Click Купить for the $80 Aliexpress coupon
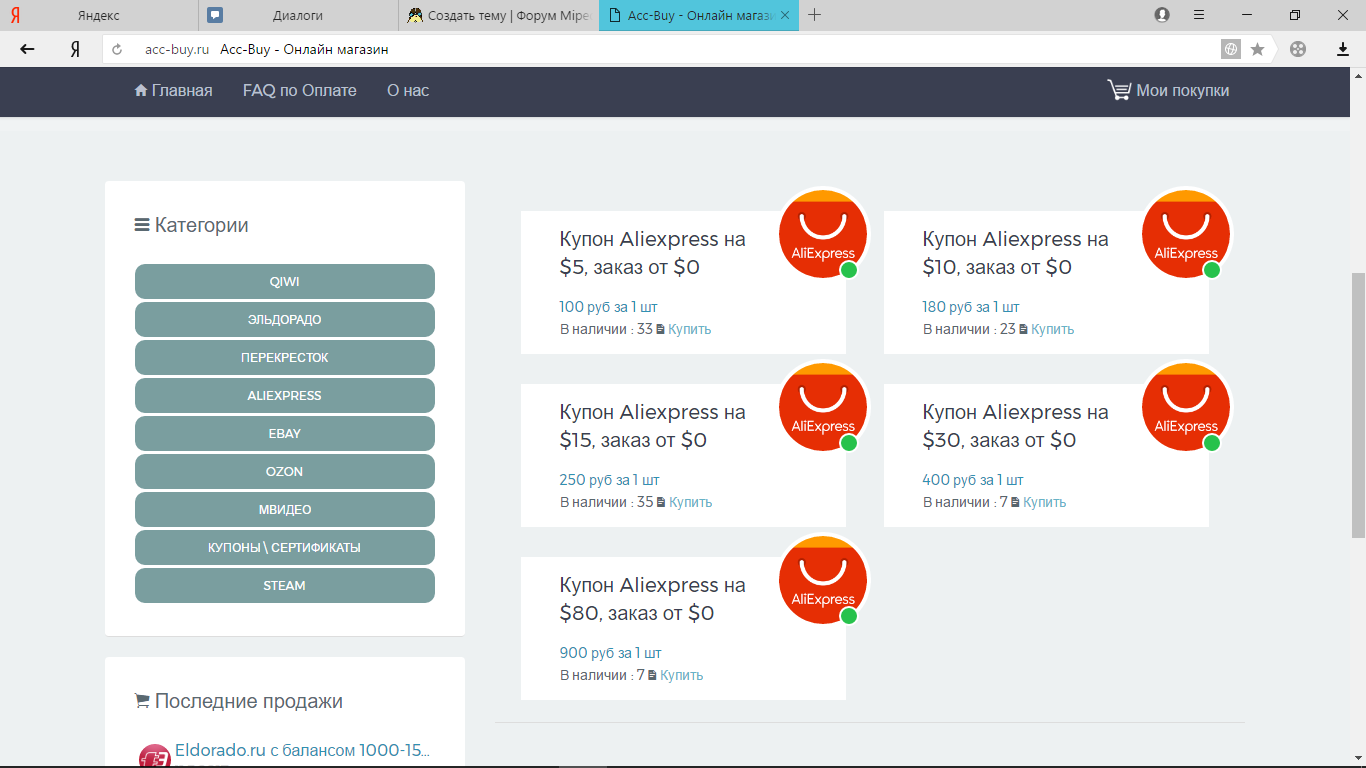The height and width of the screenshot is (768, 1366). 682,675
